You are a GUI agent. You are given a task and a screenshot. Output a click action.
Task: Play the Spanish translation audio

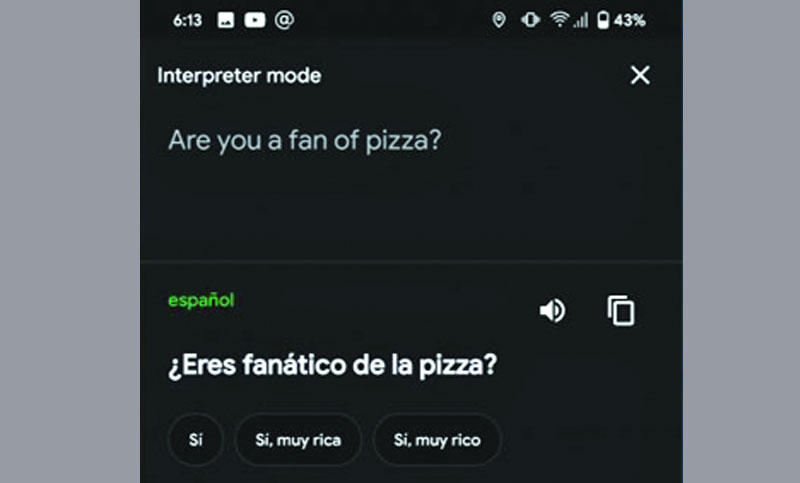tap(553, 310)
